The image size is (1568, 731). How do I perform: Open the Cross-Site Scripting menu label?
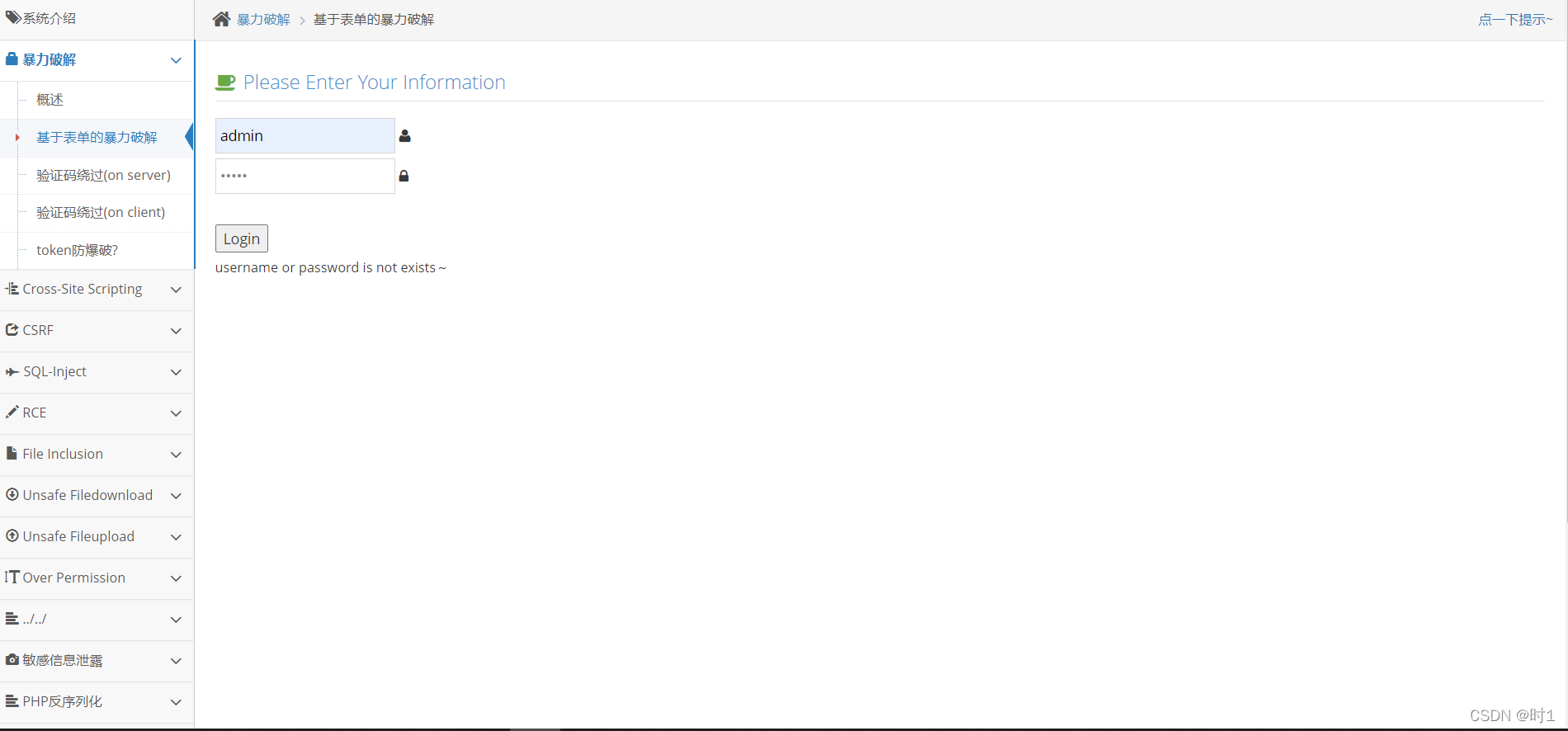click(83, 289)
